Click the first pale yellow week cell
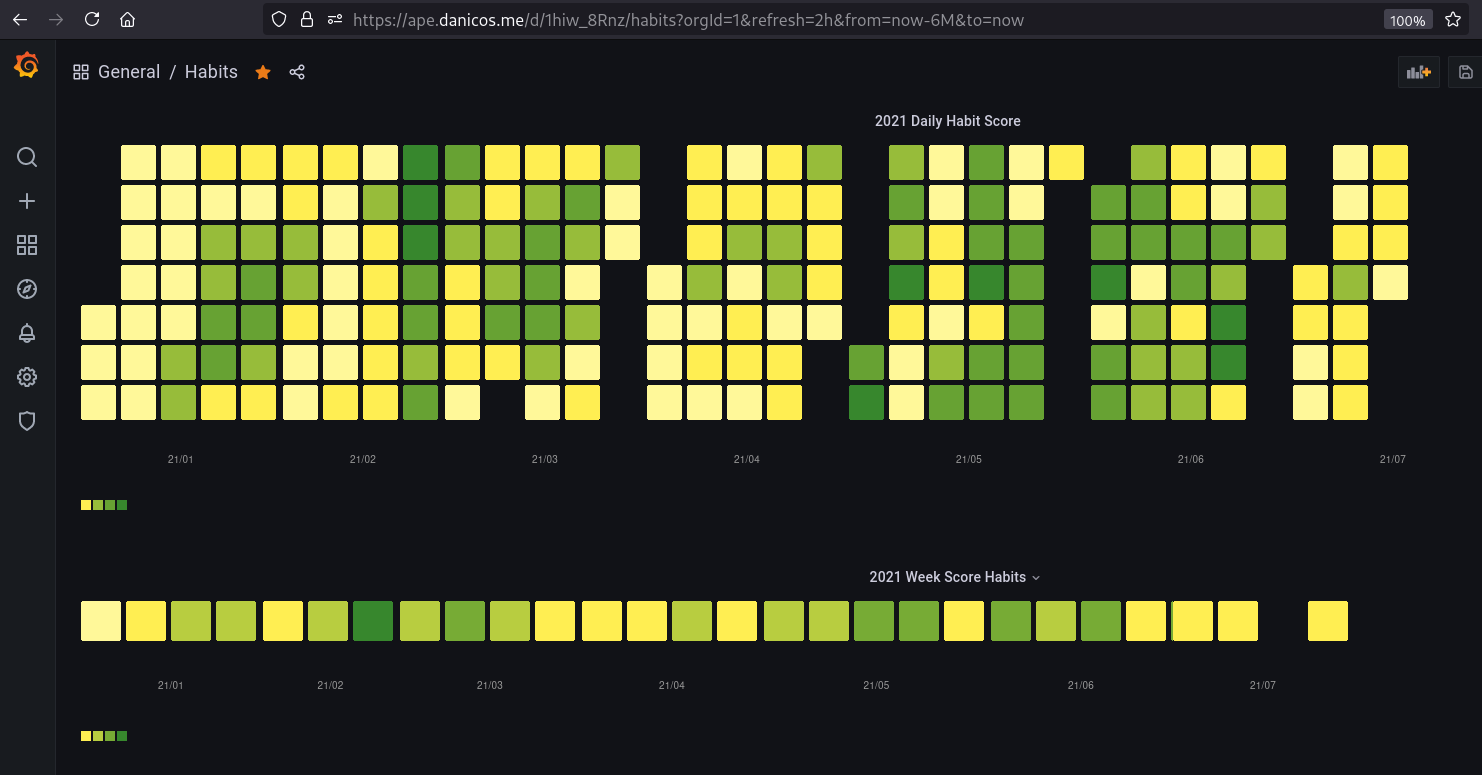 point(101,621)
